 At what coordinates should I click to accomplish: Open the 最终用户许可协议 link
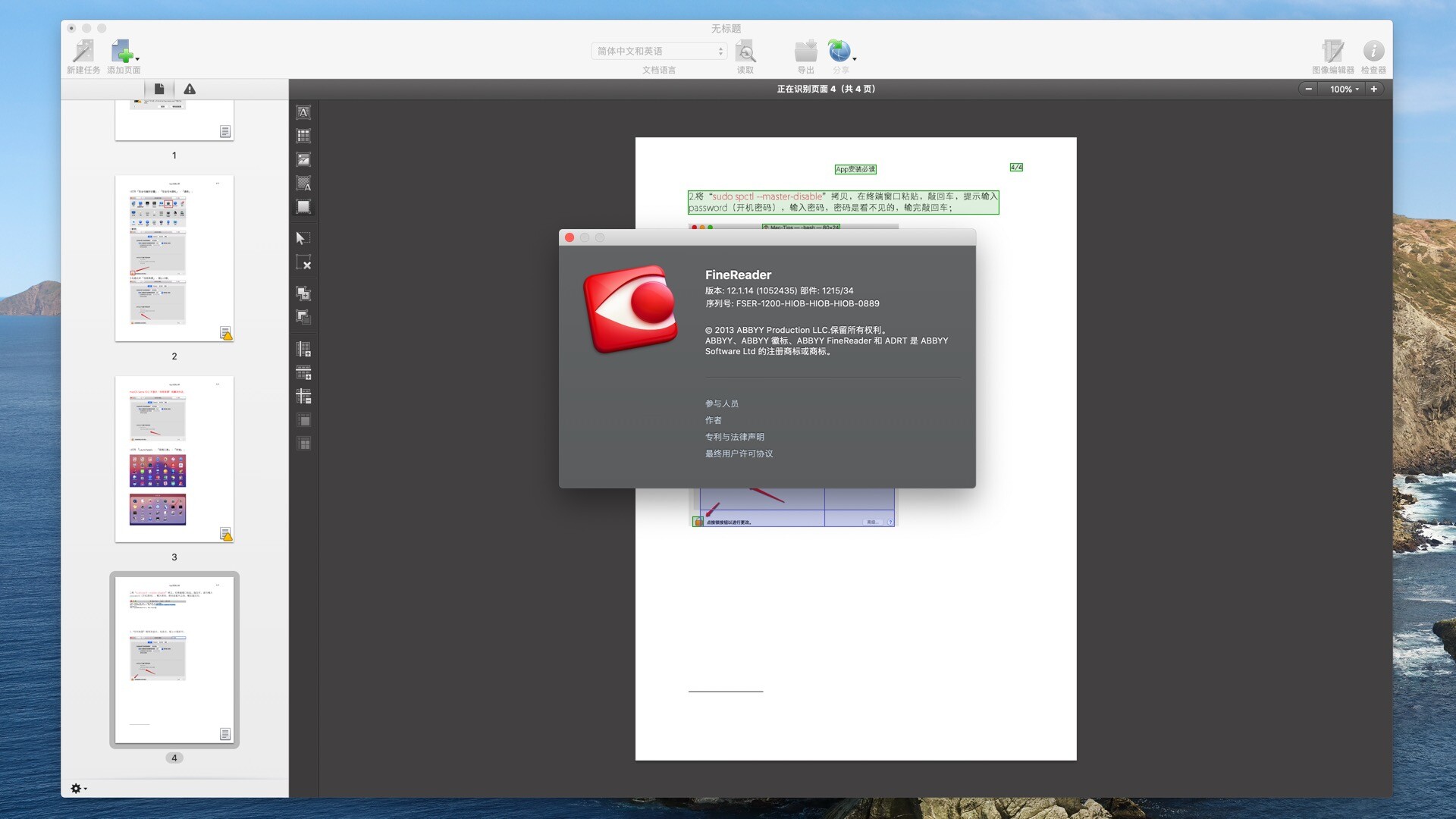(x=739, y=453)
